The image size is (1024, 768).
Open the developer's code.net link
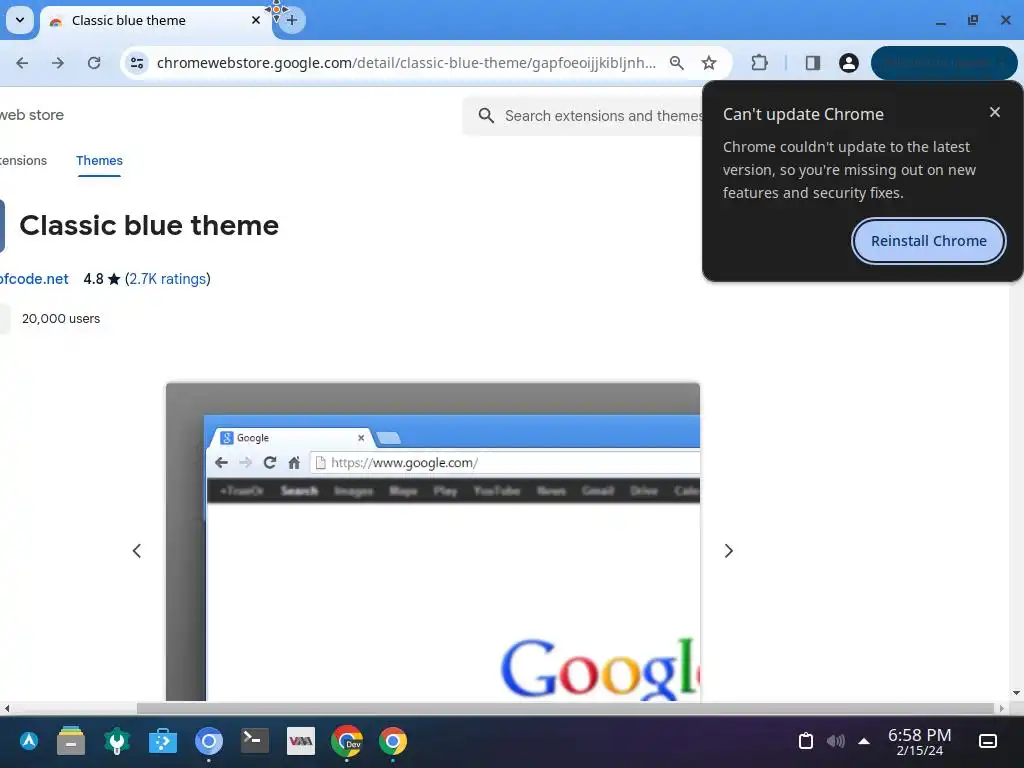pos(34,279)
